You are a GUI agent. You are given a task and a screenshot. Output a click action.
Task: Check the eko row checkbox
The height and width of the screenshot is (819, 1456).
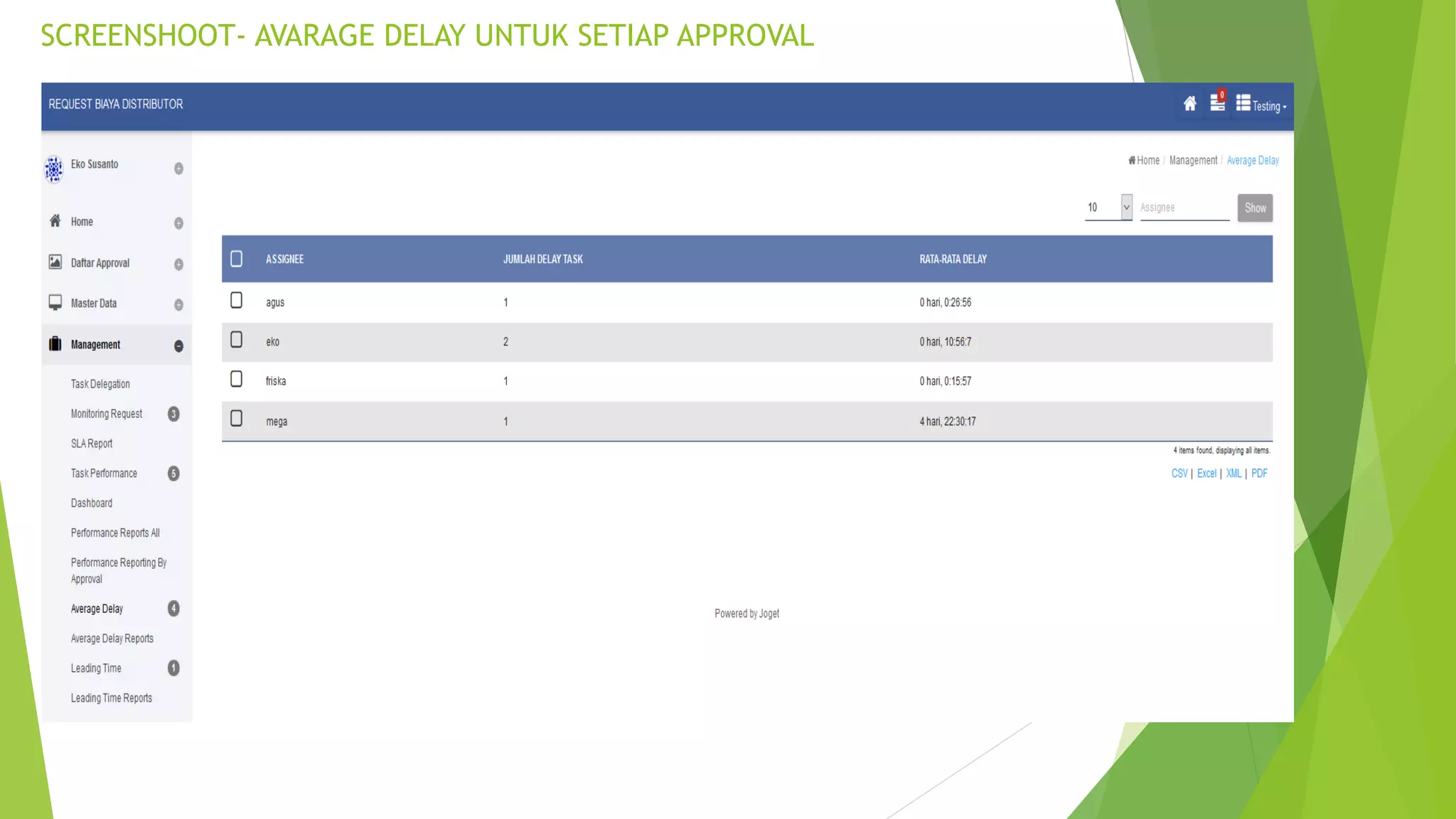click(x=237, y=340)
